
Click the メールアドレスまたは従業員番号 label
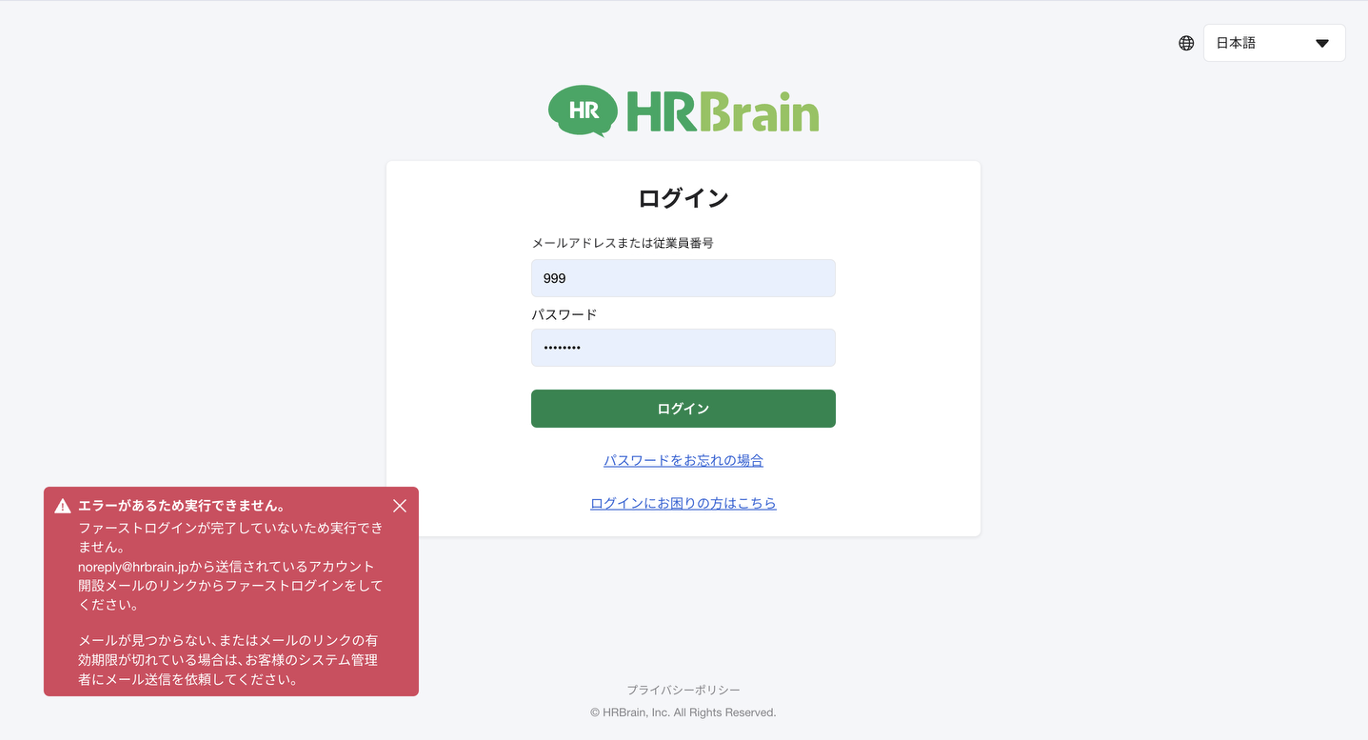click(622, 243)
